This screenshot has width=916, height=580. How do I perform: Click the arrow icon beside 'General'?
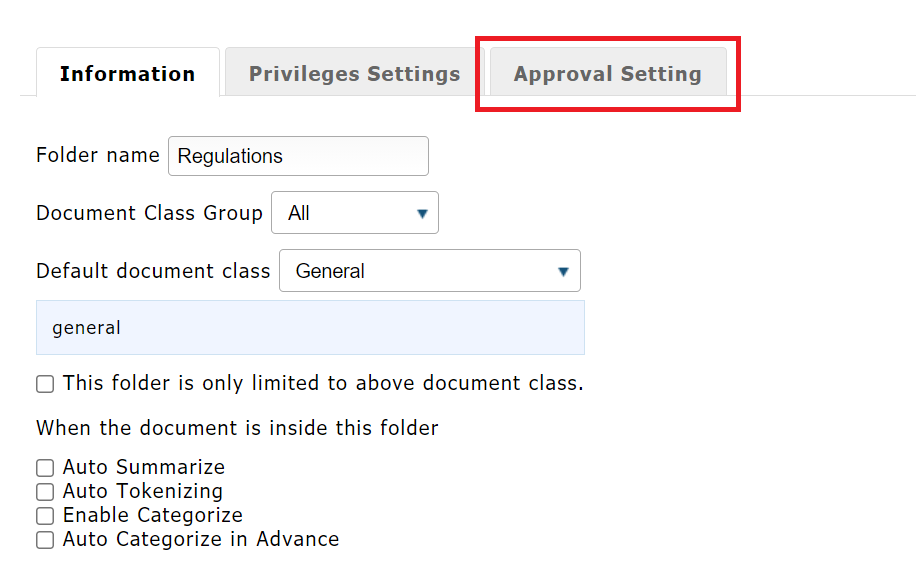pos(564,271)
